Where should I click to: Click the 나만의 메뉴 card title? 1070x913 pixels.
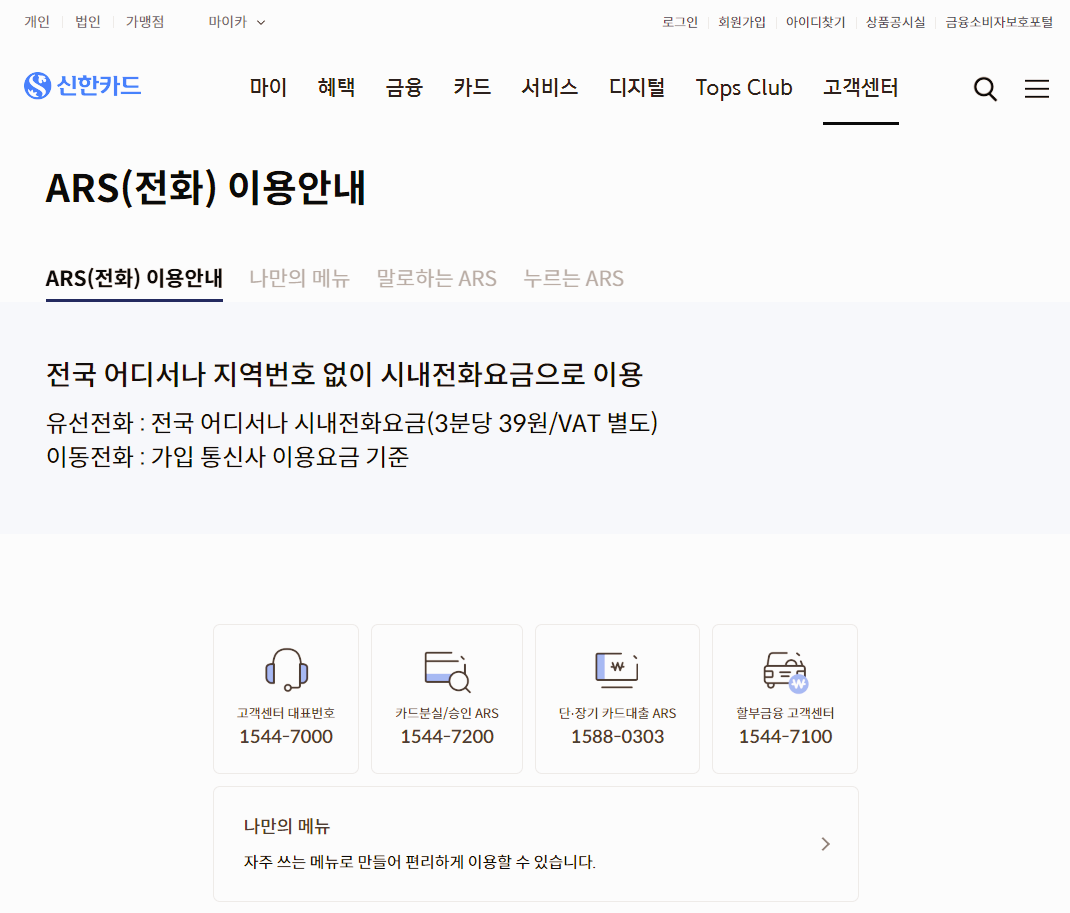[287, 826]
